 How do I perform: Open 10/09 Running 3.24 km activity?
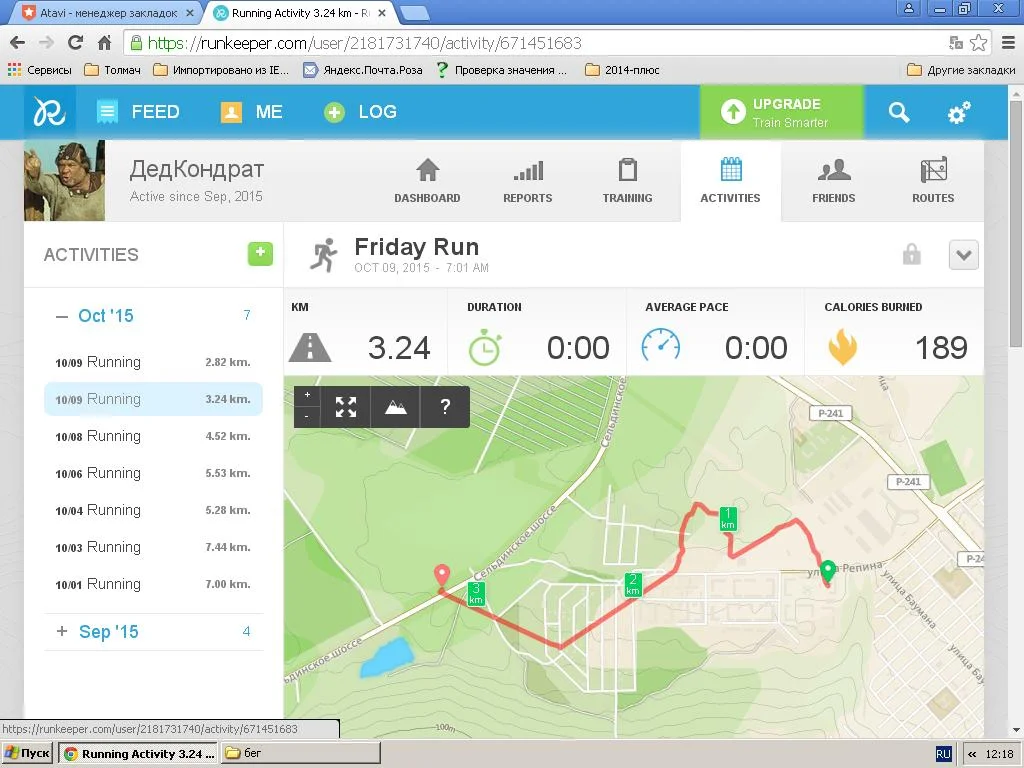(x=153, y=399)
